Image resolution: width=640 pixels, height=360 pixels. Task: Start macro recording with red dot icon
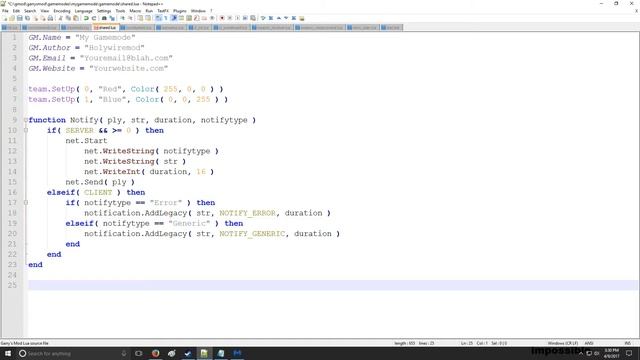click(222, 18)
